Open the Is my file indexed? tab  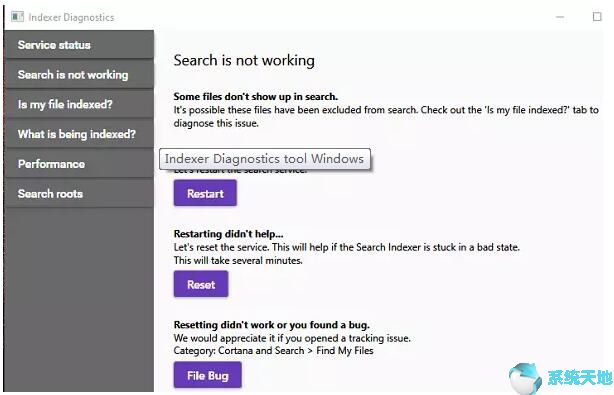click(x=79, y=104)
